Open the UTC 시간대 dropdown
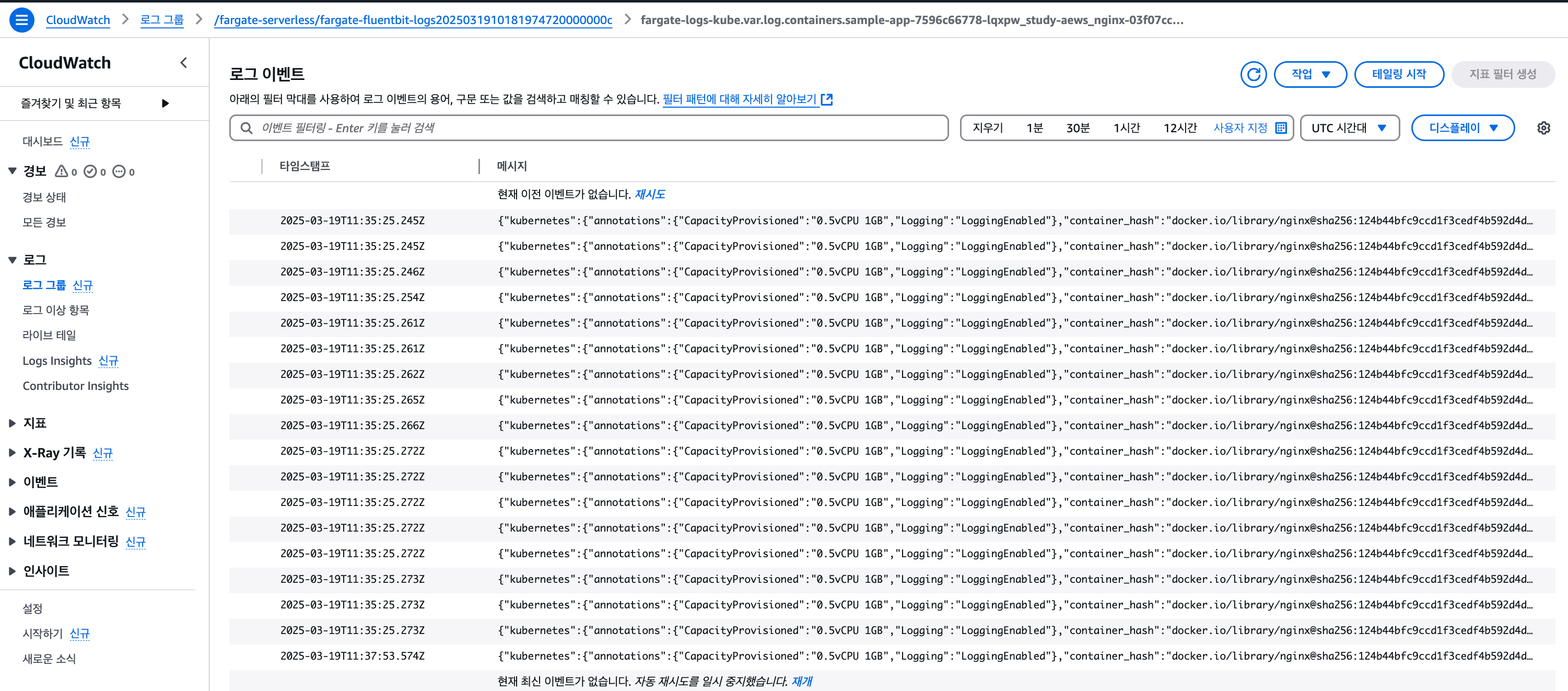Viewport: 1568px width, 691px height. coord(1349,128)
